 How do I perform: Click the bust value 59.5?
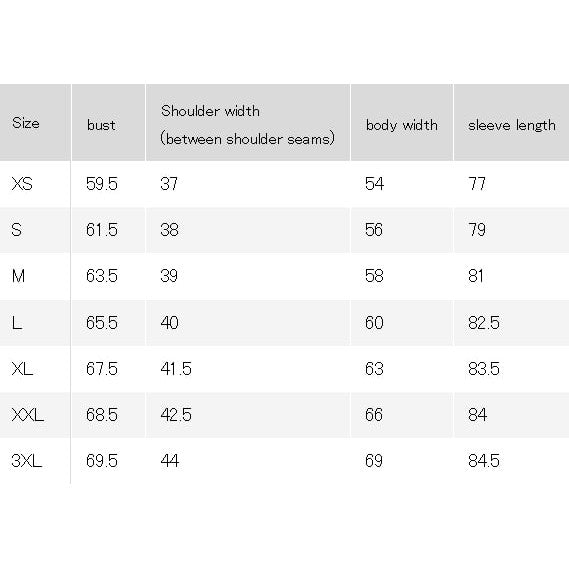[102, 184]
